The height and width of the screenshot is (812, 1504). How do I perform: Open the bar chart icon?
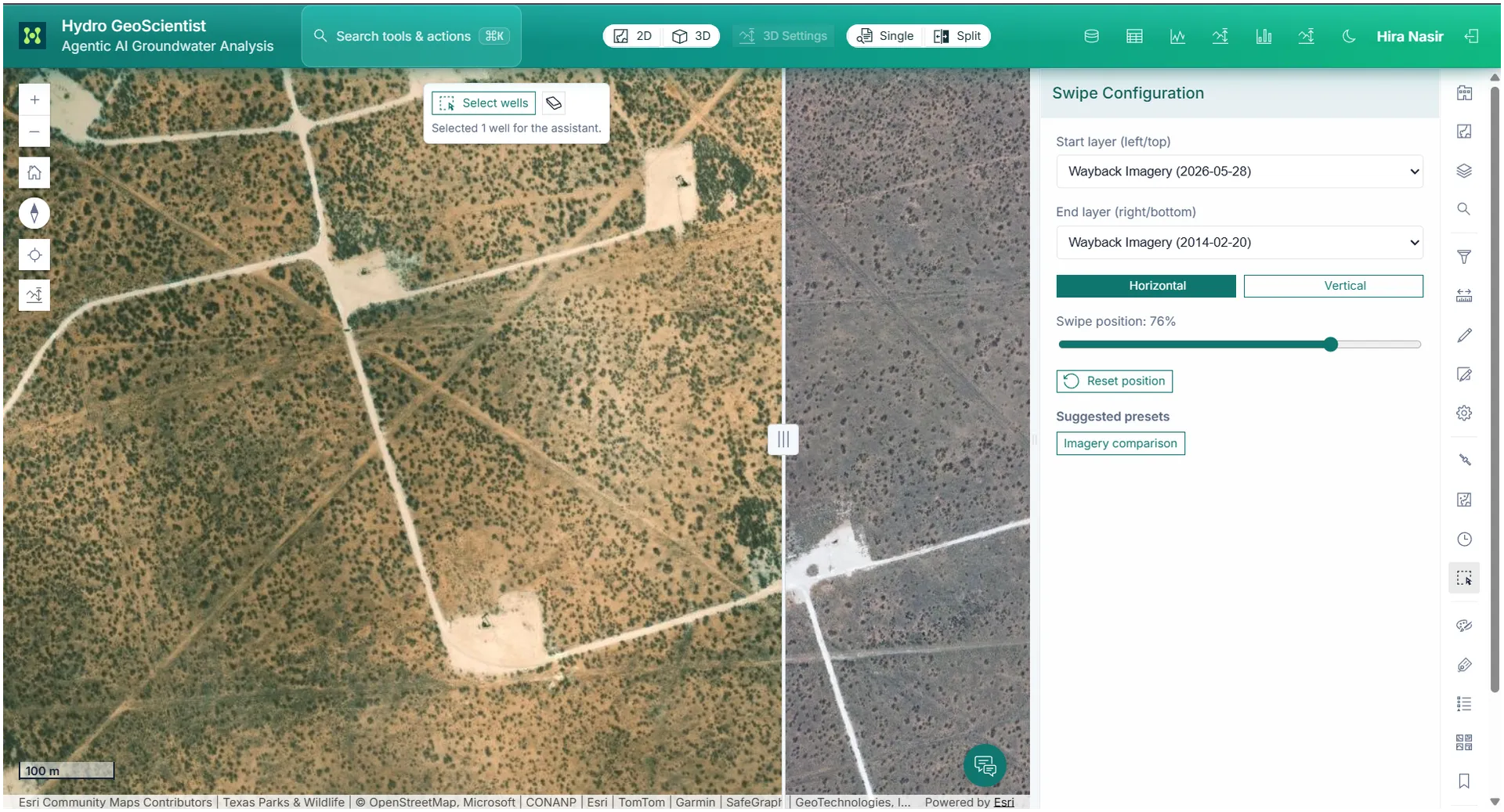pyautogui.click(x=1264, y=36)
